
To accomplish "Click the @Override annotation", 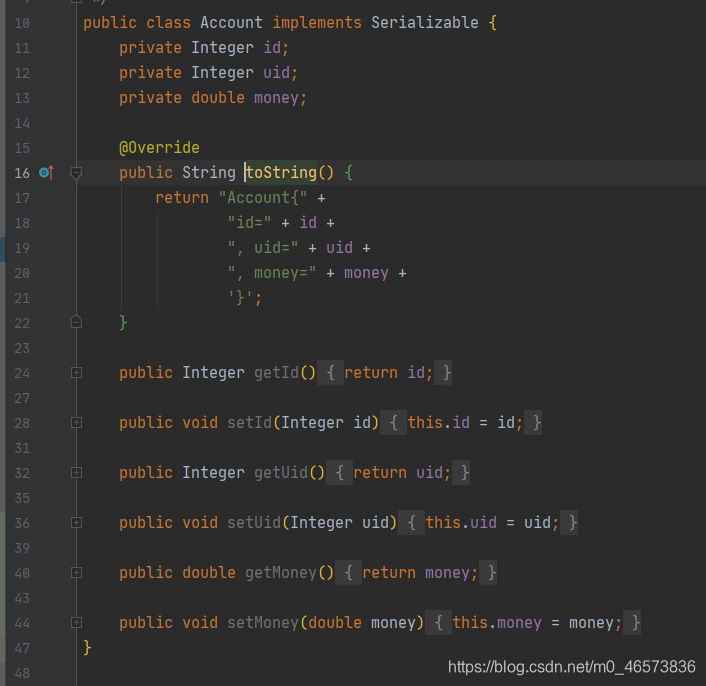I will point(159,148).
